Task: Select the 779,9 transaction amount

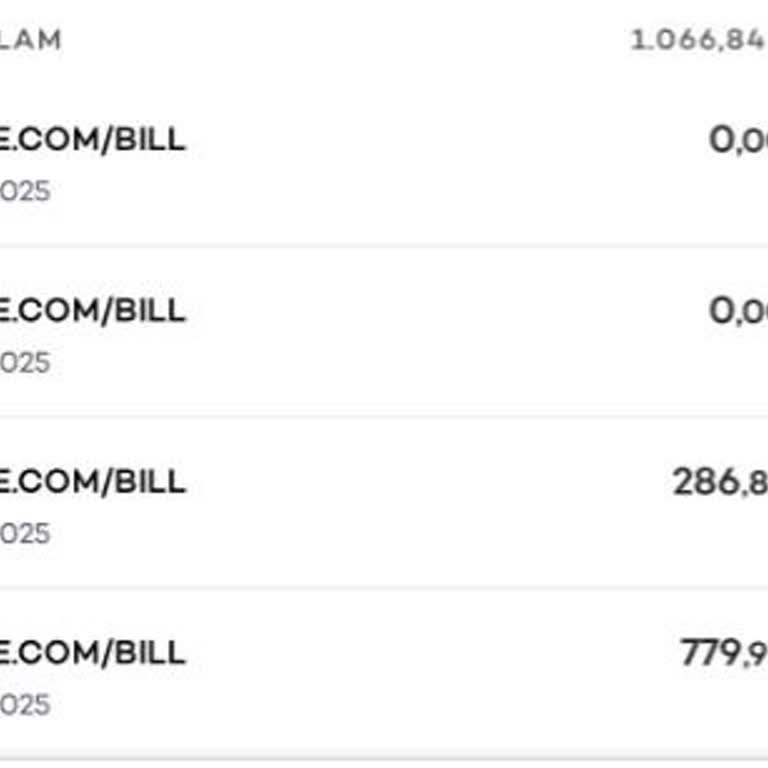Action: [723, 653]
